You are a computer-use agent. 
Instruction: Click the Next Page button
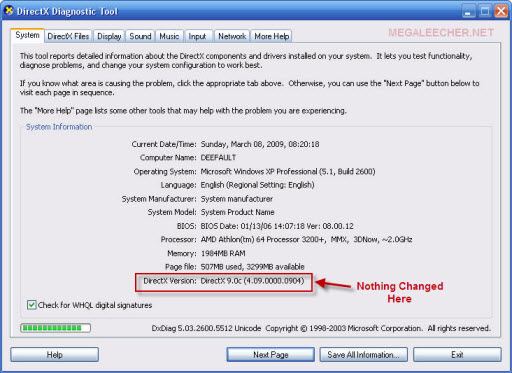click(271, 354)
